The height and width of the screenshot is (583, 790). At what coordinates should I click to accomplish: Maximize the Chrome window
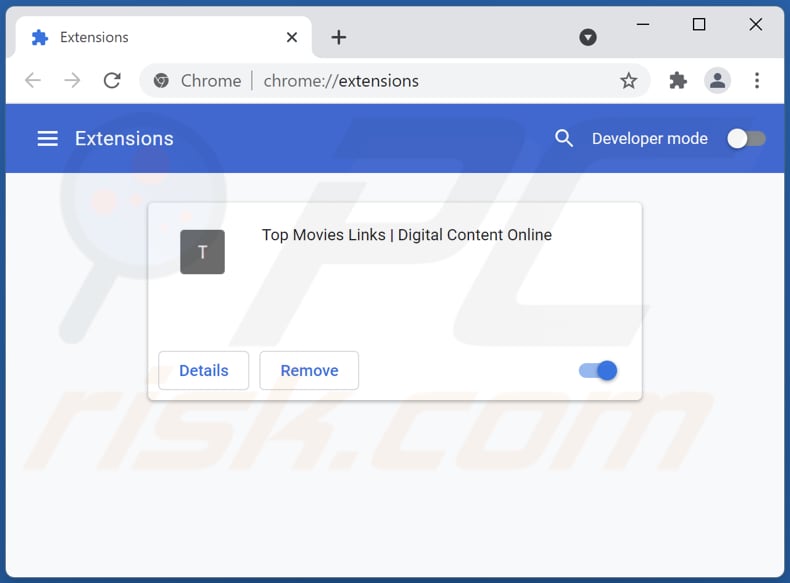coord(699,24)
